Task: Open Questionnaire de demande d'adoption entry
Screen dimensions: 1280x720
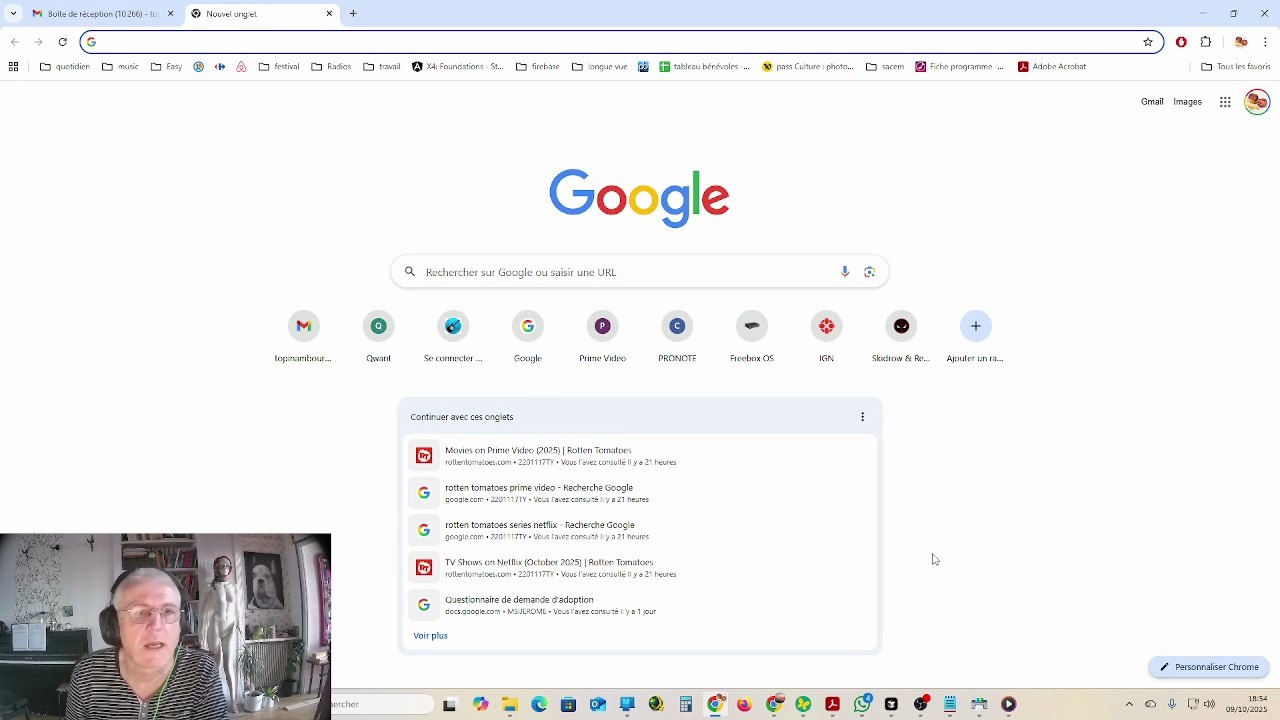Action: coord(640,605)
